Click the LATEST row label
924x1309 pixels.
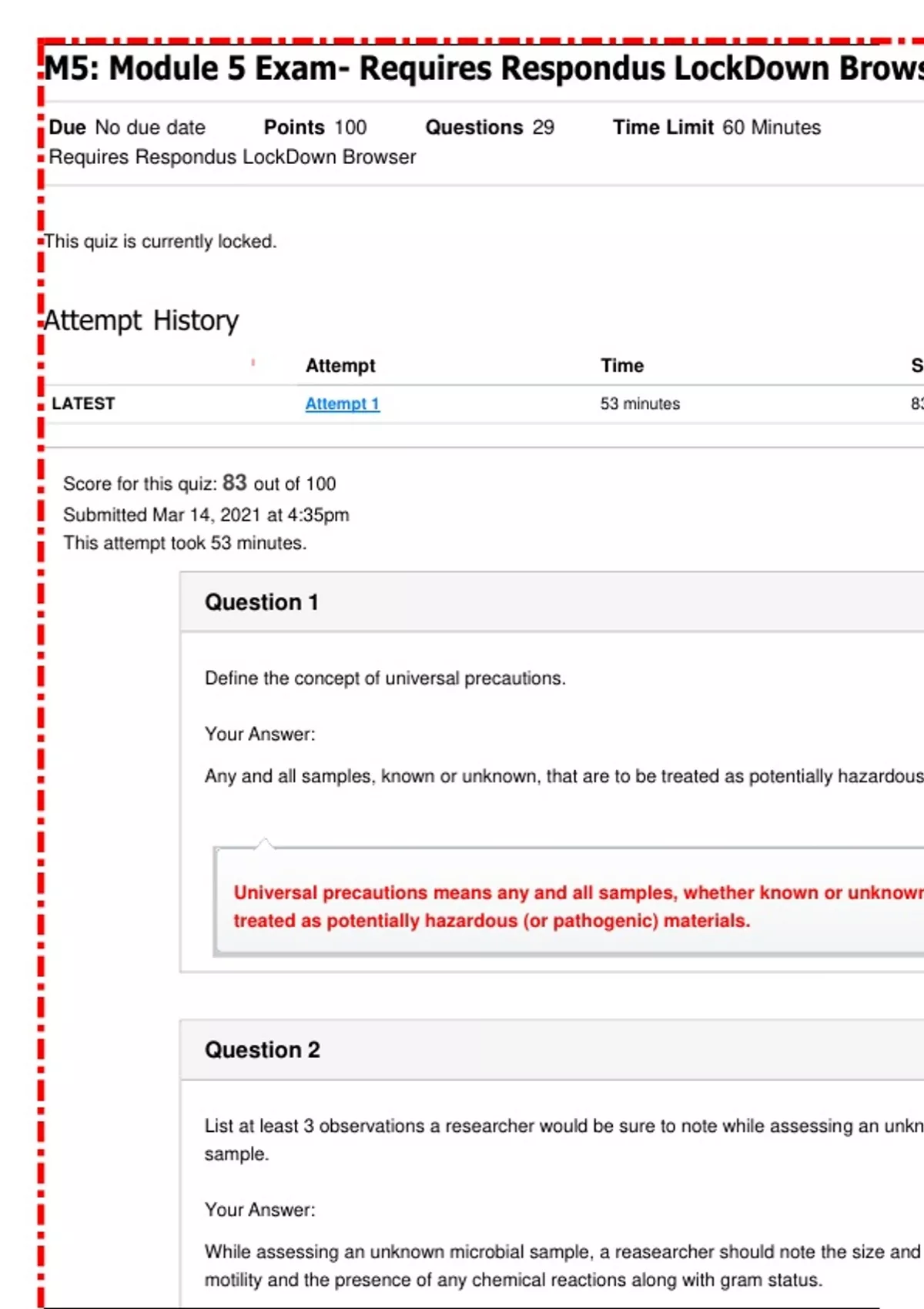[83, 403]
